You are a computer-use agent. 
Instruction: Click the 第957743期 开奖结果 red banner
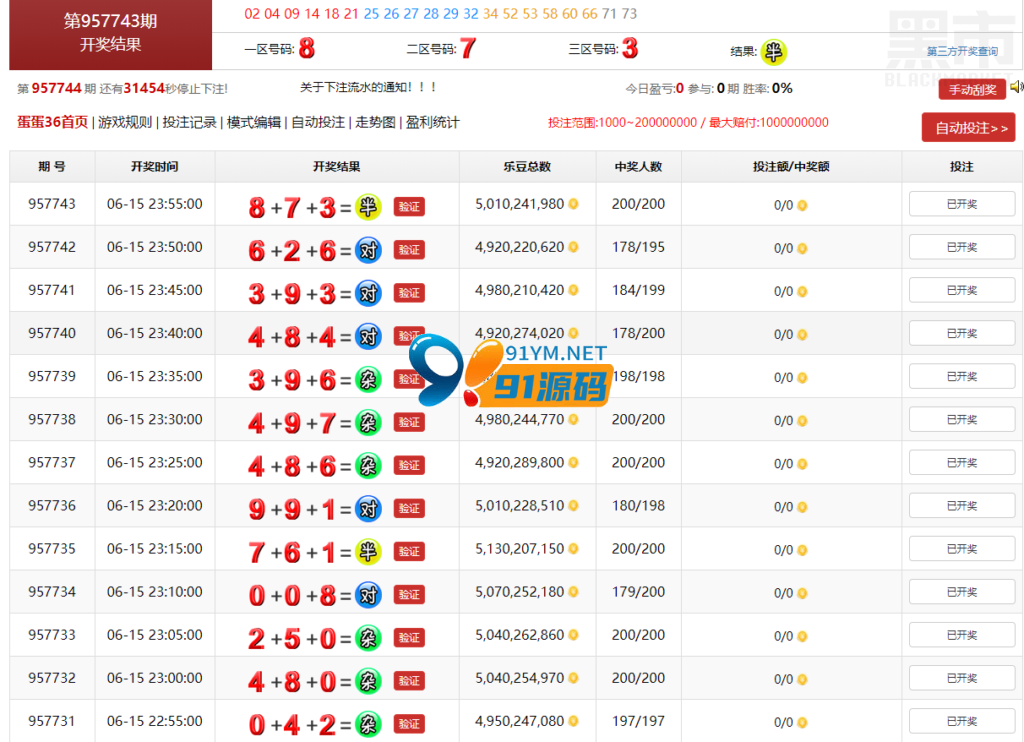(110, 33)
